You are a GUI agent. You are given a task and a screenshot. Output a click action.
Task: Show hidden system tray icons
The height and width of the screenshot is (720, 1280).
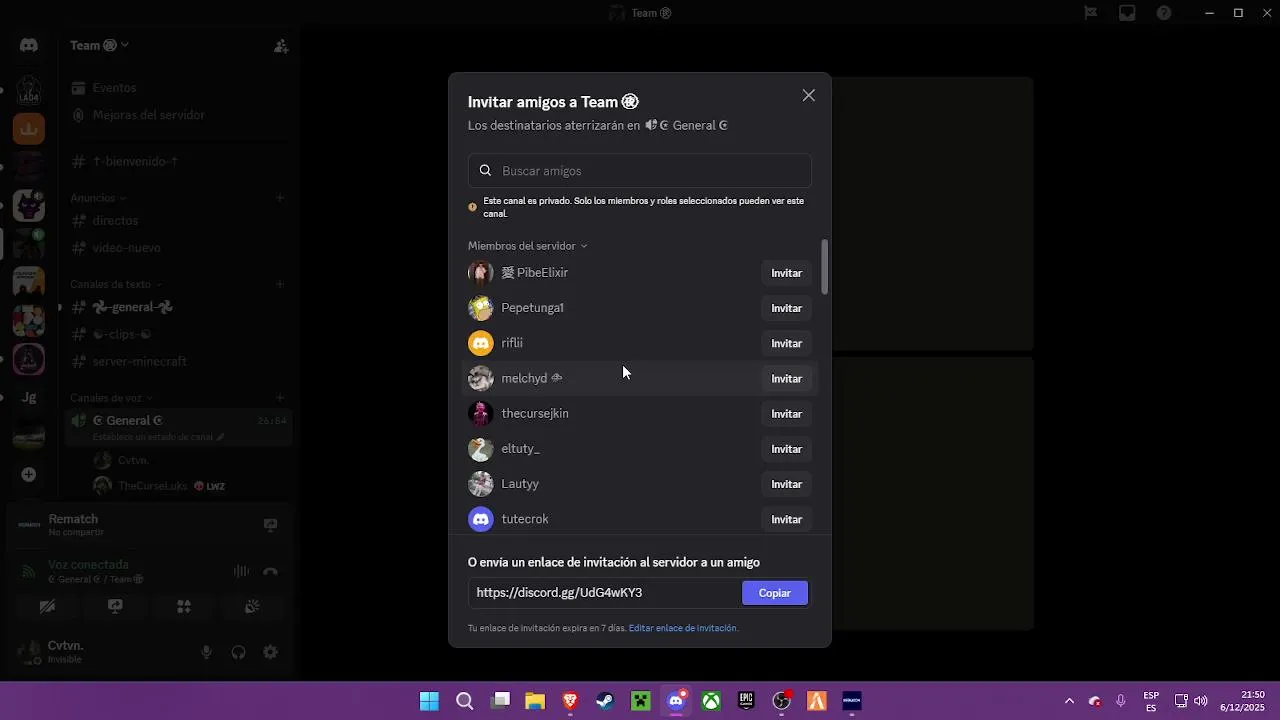[x=1069, y=701]
